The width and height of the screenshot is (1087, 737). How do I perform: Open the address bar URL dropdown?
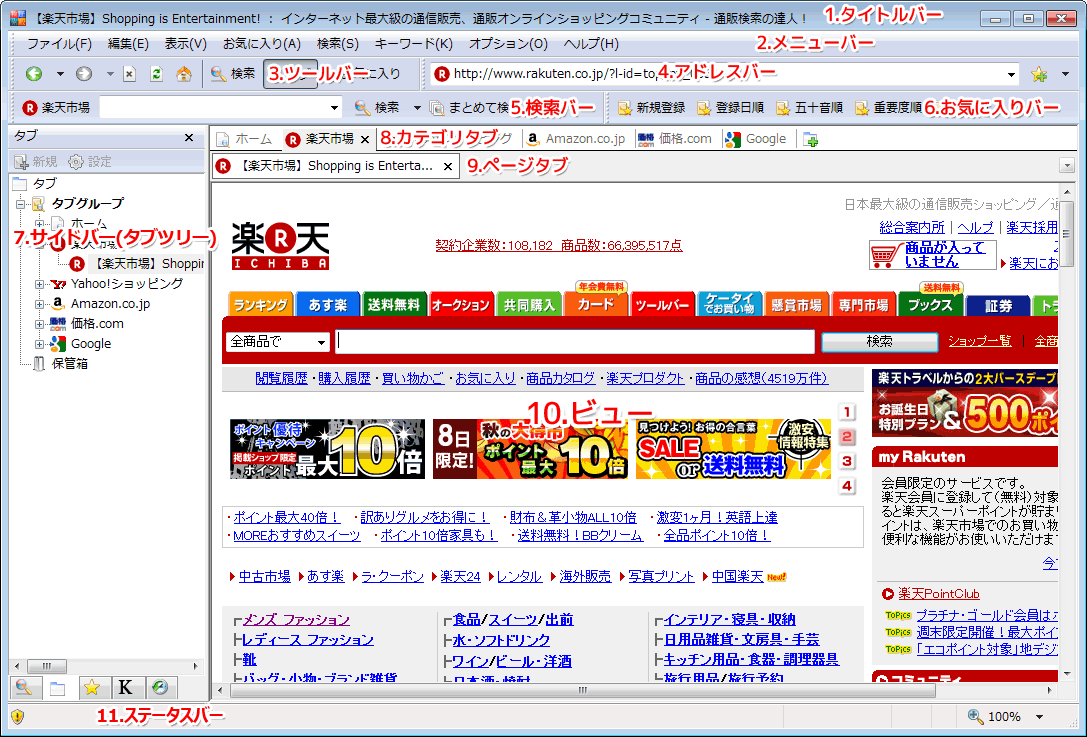click(1011, 74)
